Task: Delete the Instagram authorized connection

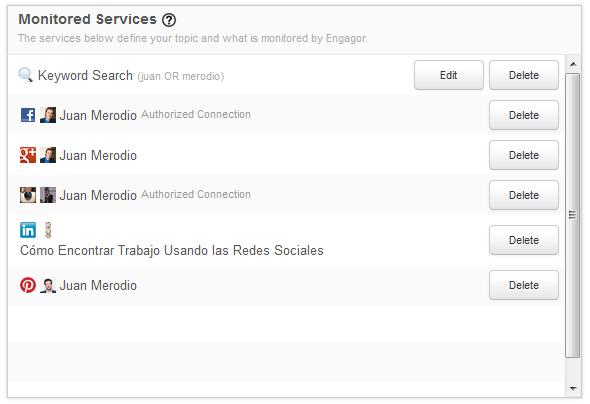Action: [524, 195]
